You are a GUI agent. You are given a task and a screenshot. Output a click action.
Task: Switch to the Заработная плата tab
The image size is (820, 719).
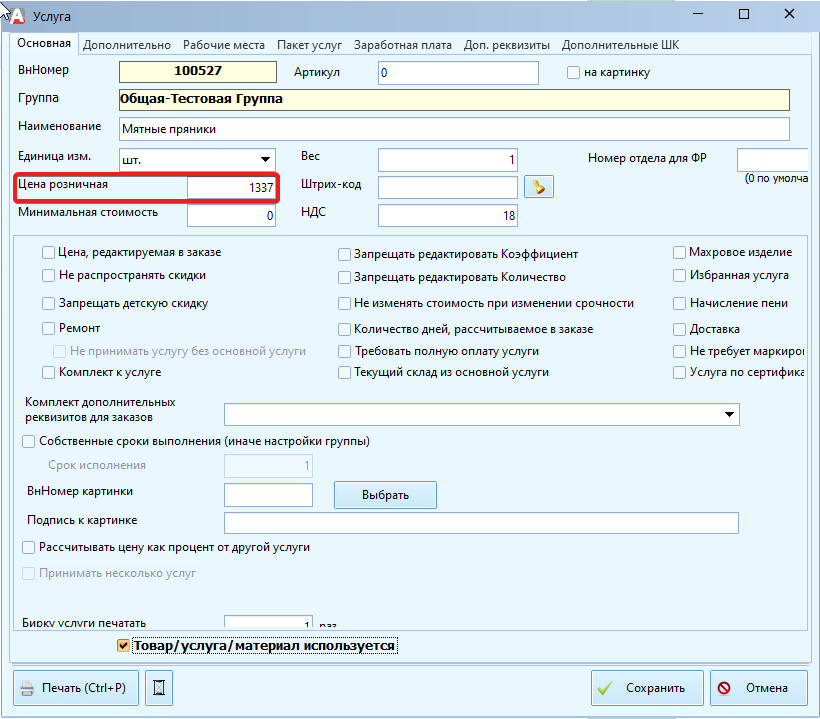coord(403,45)
